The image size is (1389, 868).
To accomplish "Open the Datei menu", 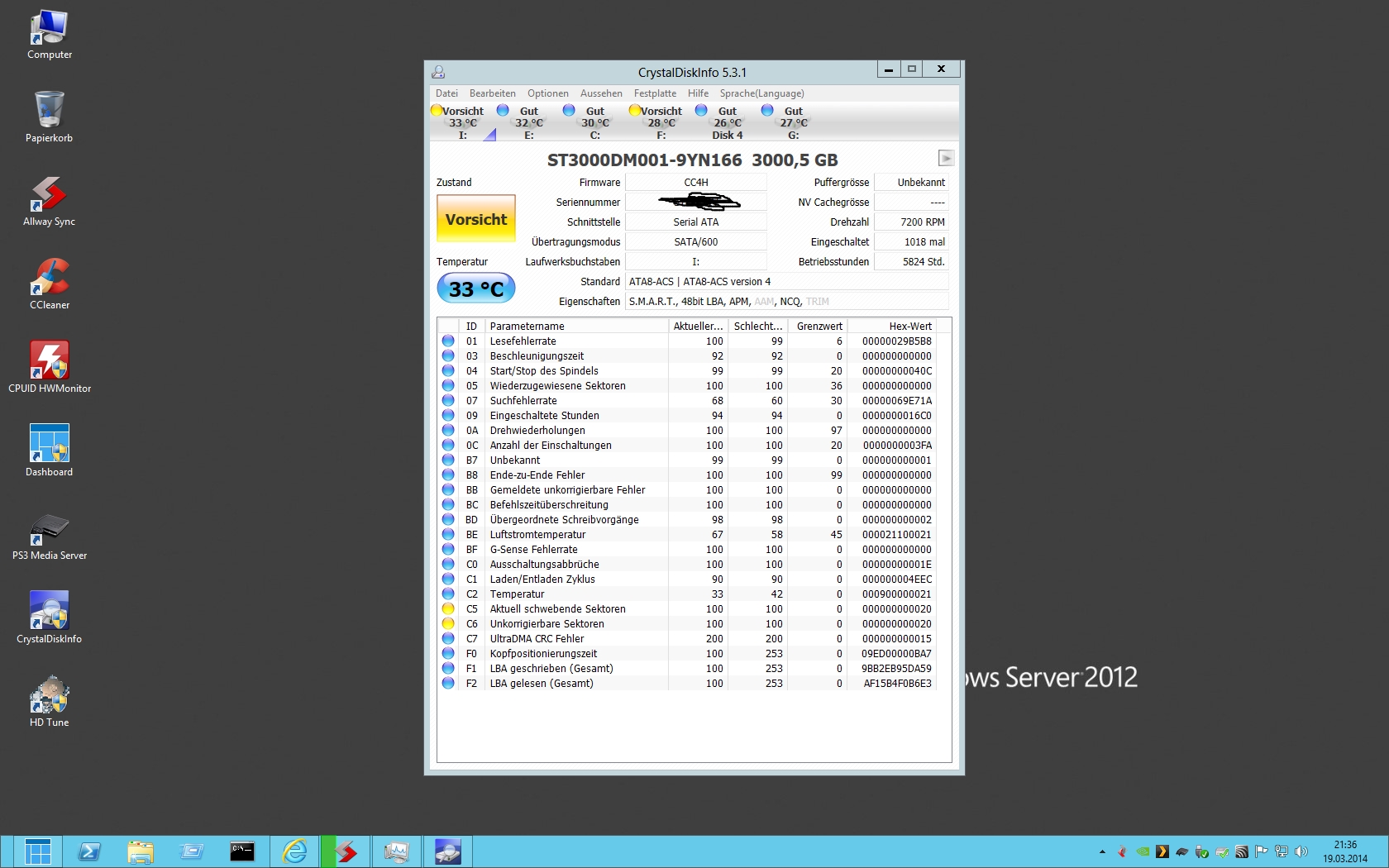I will pyautogui.click(x=446, y=93).
